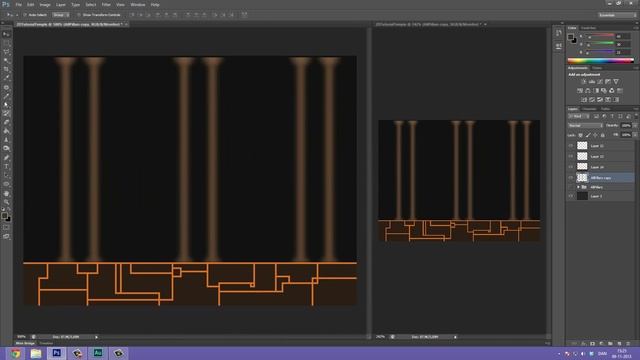Click the delete layer trash icon
Viewport: 640px width, 360px height.
[628, 344]
